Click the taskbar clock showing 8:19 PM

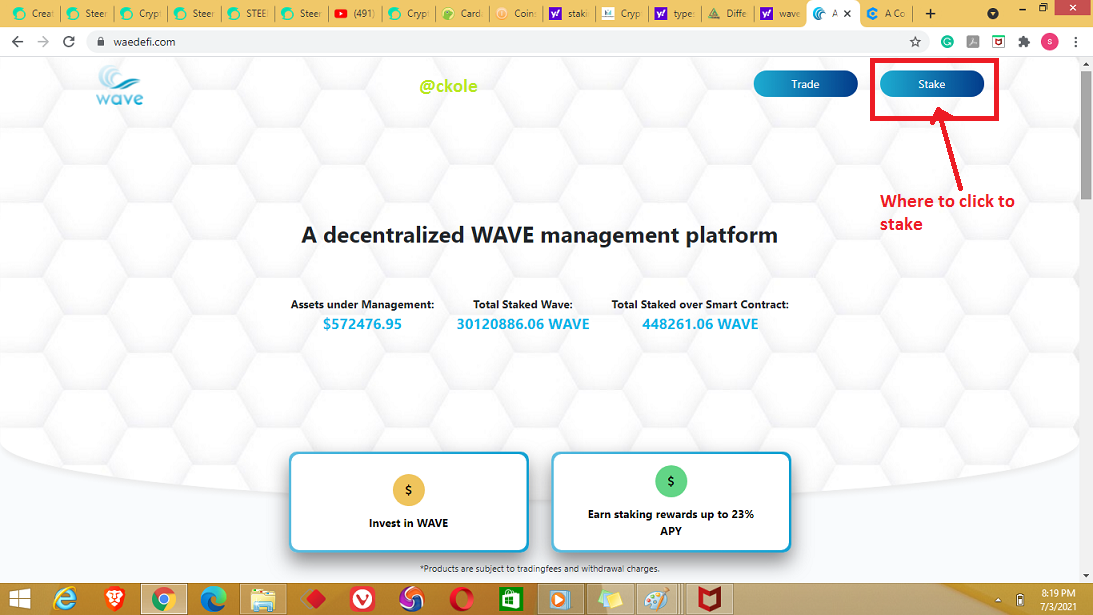pos(1058,600)
